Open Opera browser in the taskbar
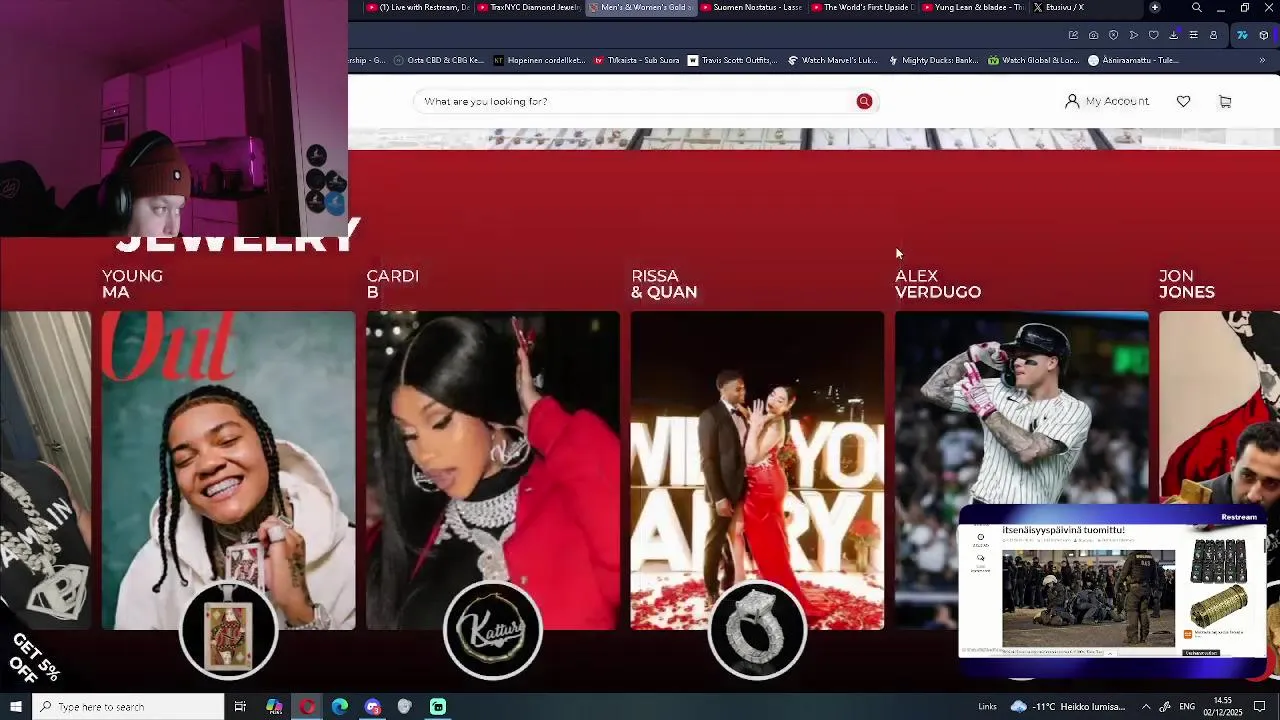Image resolution: width=1280 pixels, height=720 pixels. point(307,707)
